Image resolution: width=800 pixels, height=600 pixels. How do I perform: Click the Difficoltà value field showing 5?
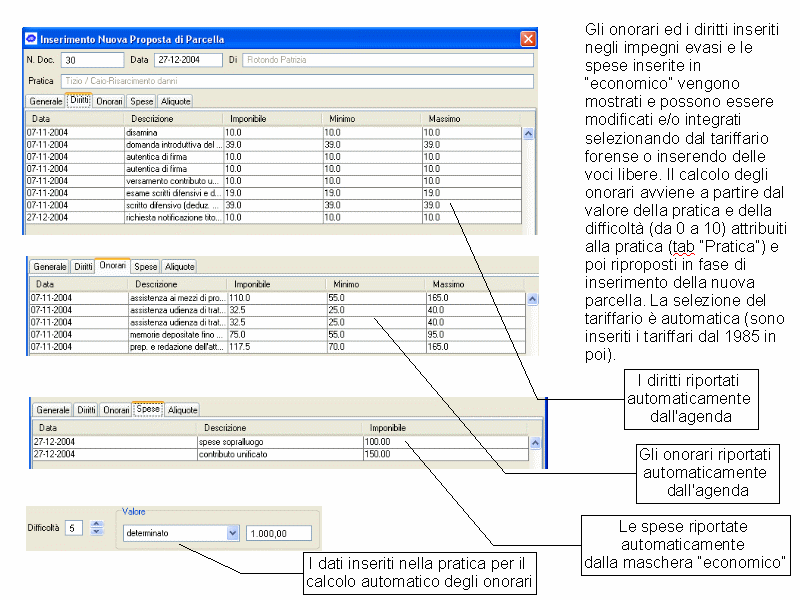tap(73, 528)
